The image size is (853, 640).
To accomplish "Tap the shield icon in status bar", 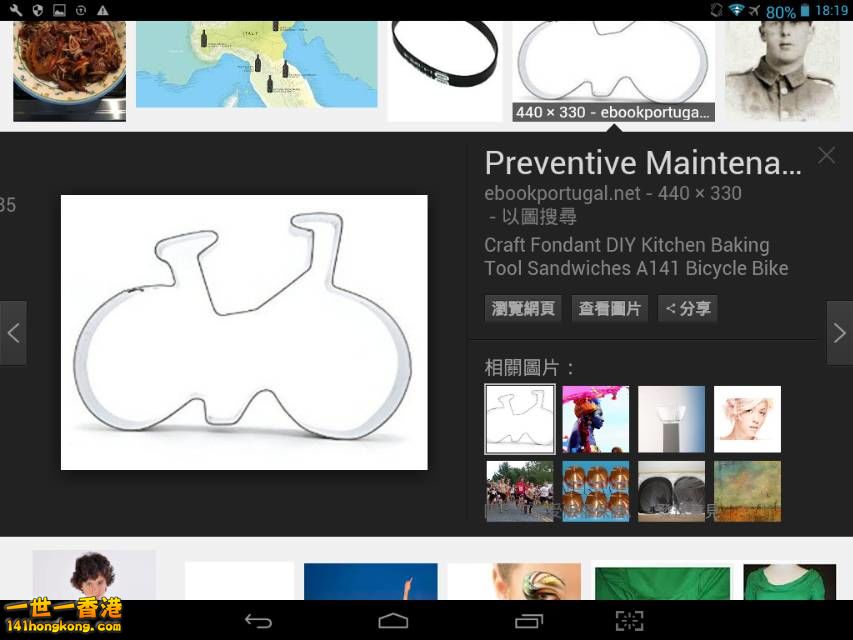I will pyautogui.click(x=38, y=10).
